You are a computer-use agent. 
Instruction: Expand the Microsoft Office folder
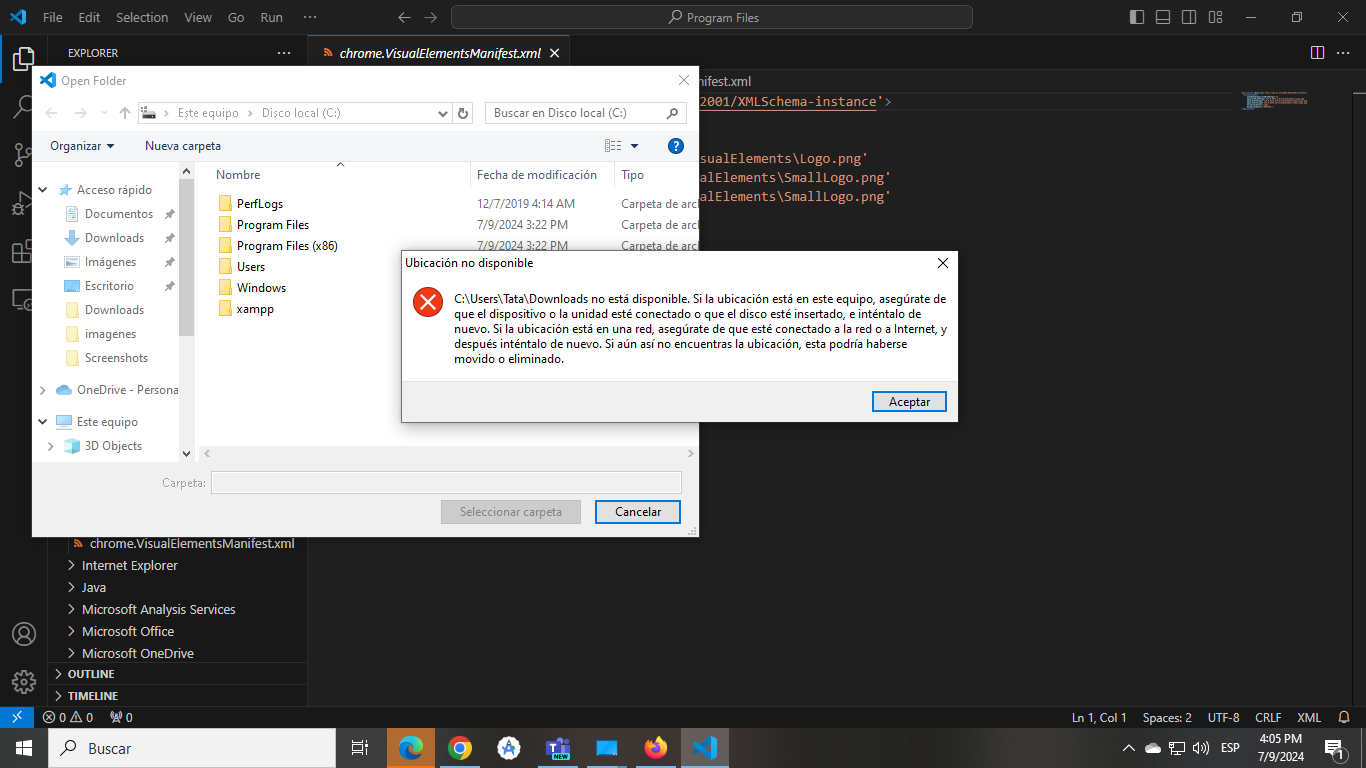point(72,631)
